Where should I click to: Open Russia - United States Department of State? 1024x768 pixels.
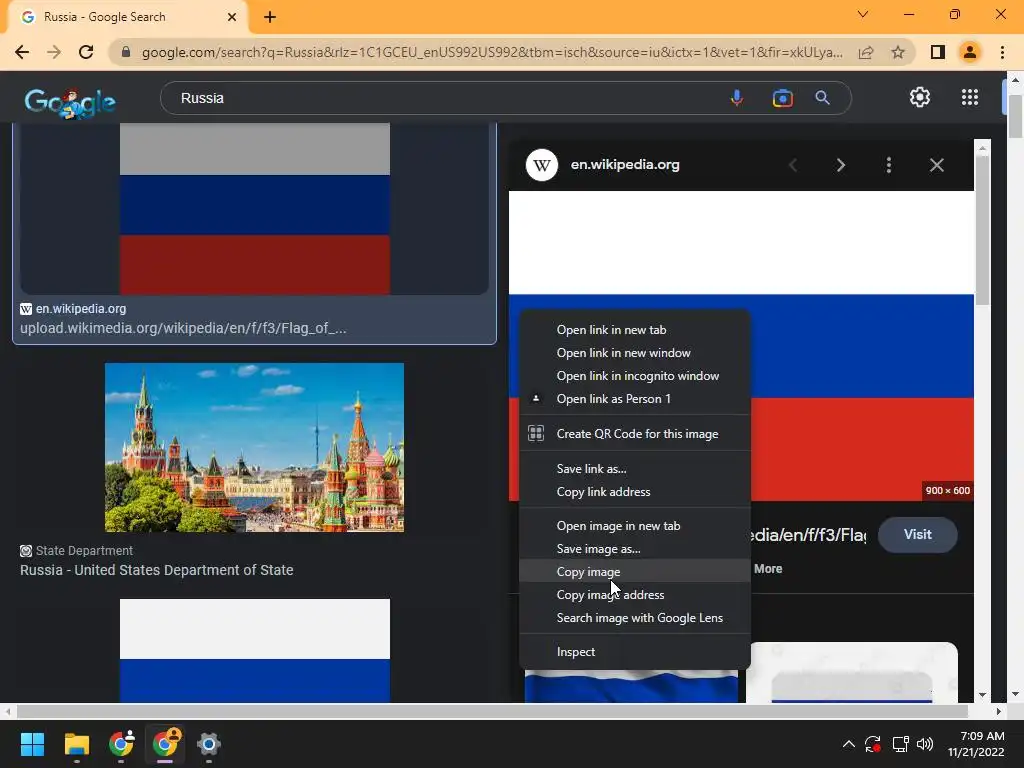point(157,570)
